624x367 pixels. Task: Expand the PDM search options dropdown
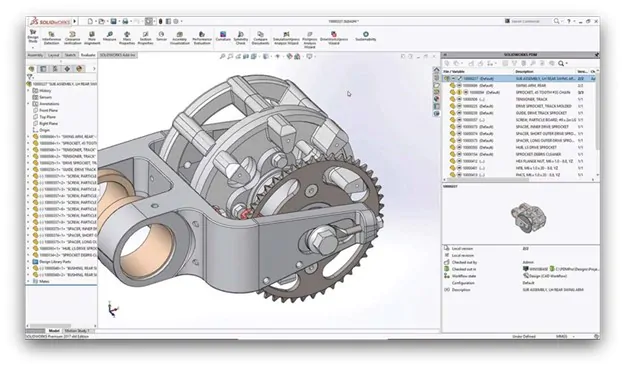pos(567,63)
